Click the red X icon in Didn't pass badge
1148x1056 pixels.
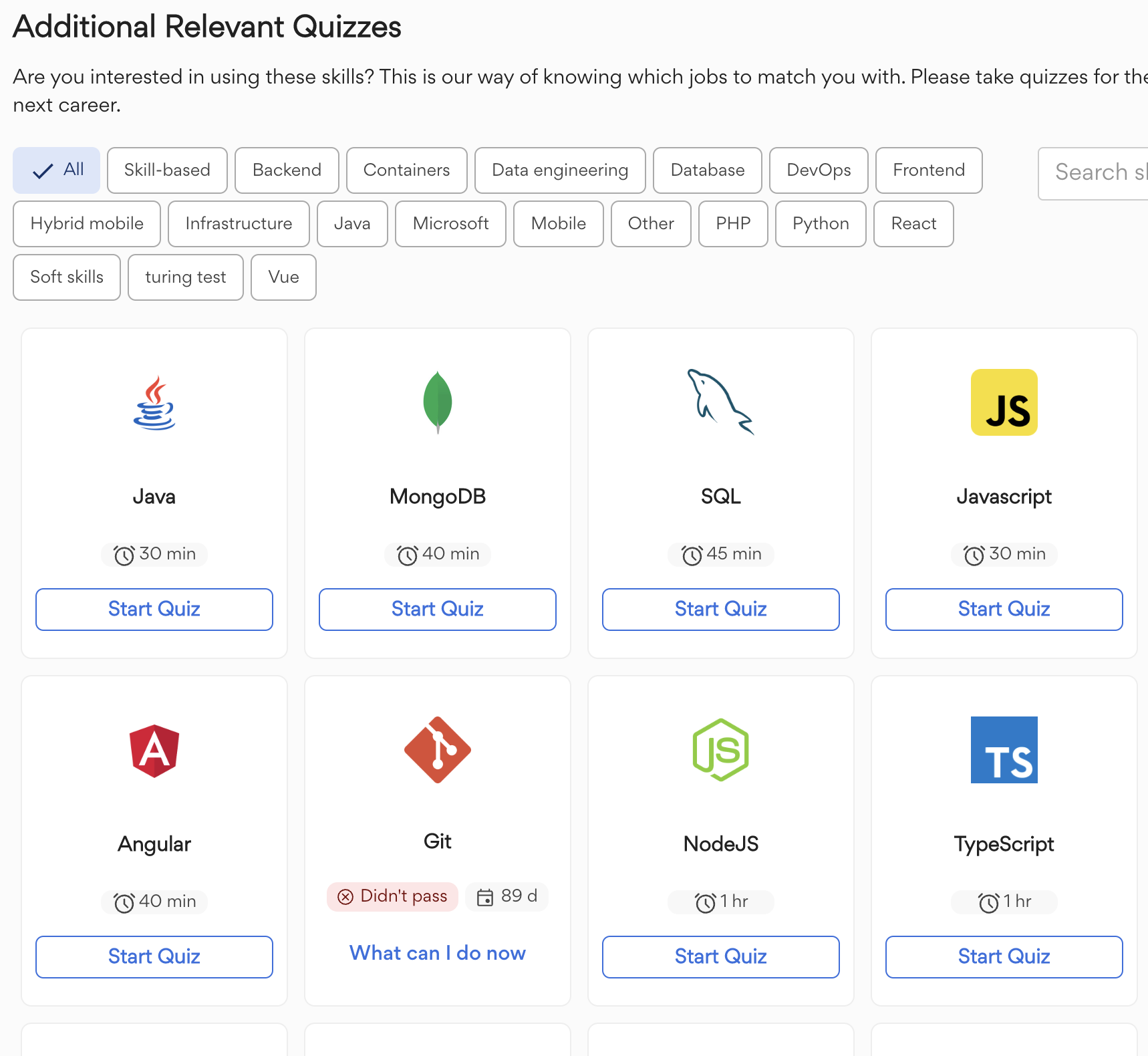click(x=345, y=897)
